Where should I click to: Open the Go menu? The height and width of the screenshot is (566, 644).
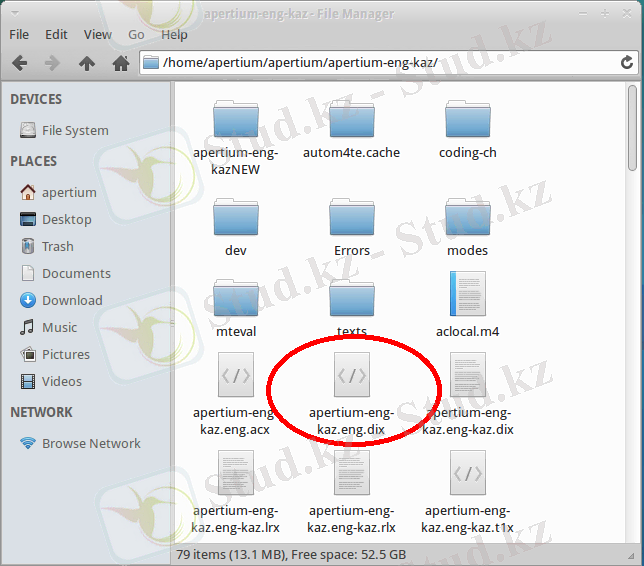[136, 35]
